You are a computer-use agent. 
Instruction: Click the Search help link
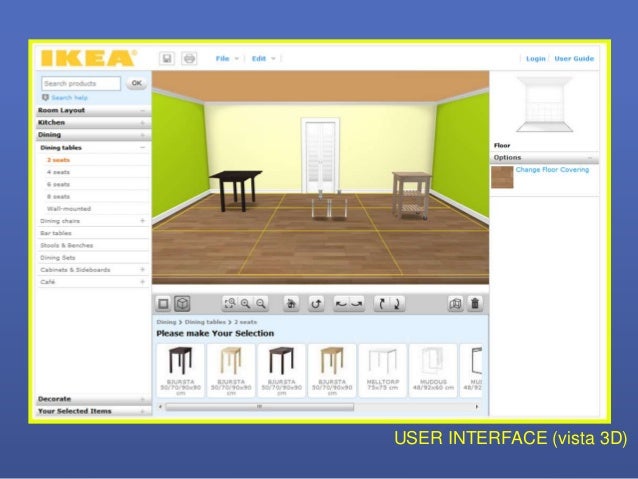tap(69, 98)
